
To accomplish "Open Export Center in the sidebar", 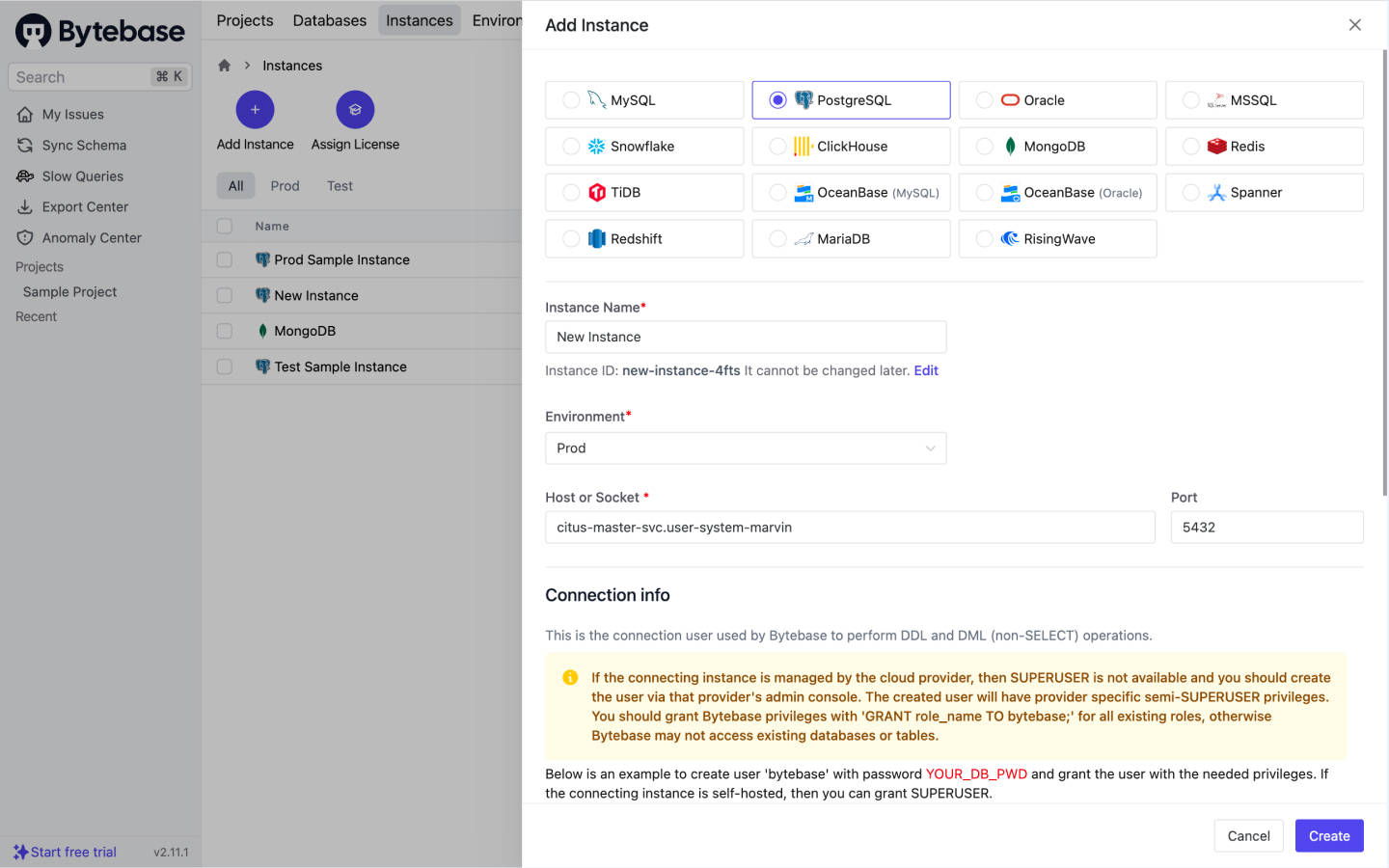I will (85, 207).
